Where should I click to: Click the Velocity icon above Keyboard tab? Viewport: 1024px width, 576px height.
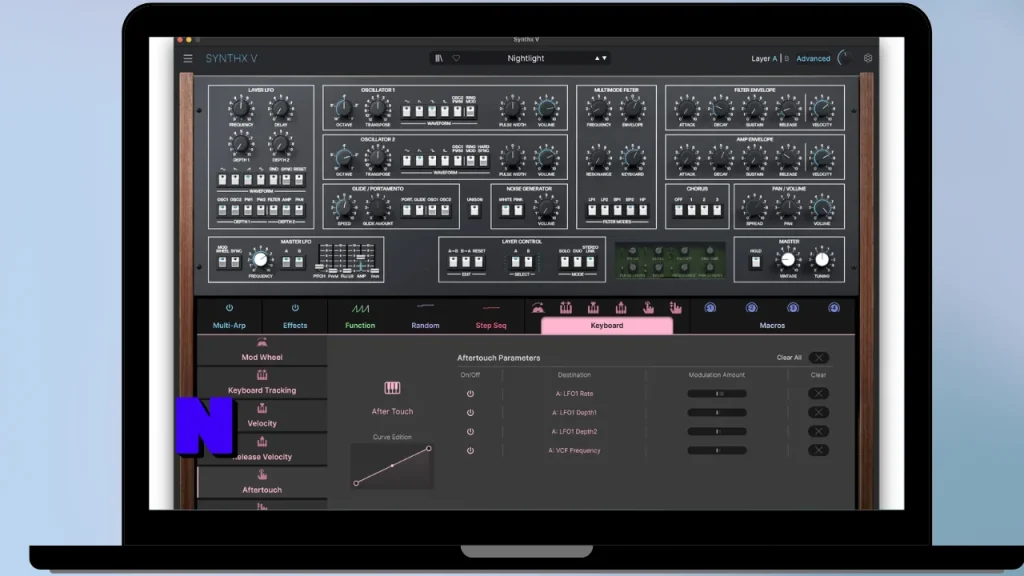593,308
